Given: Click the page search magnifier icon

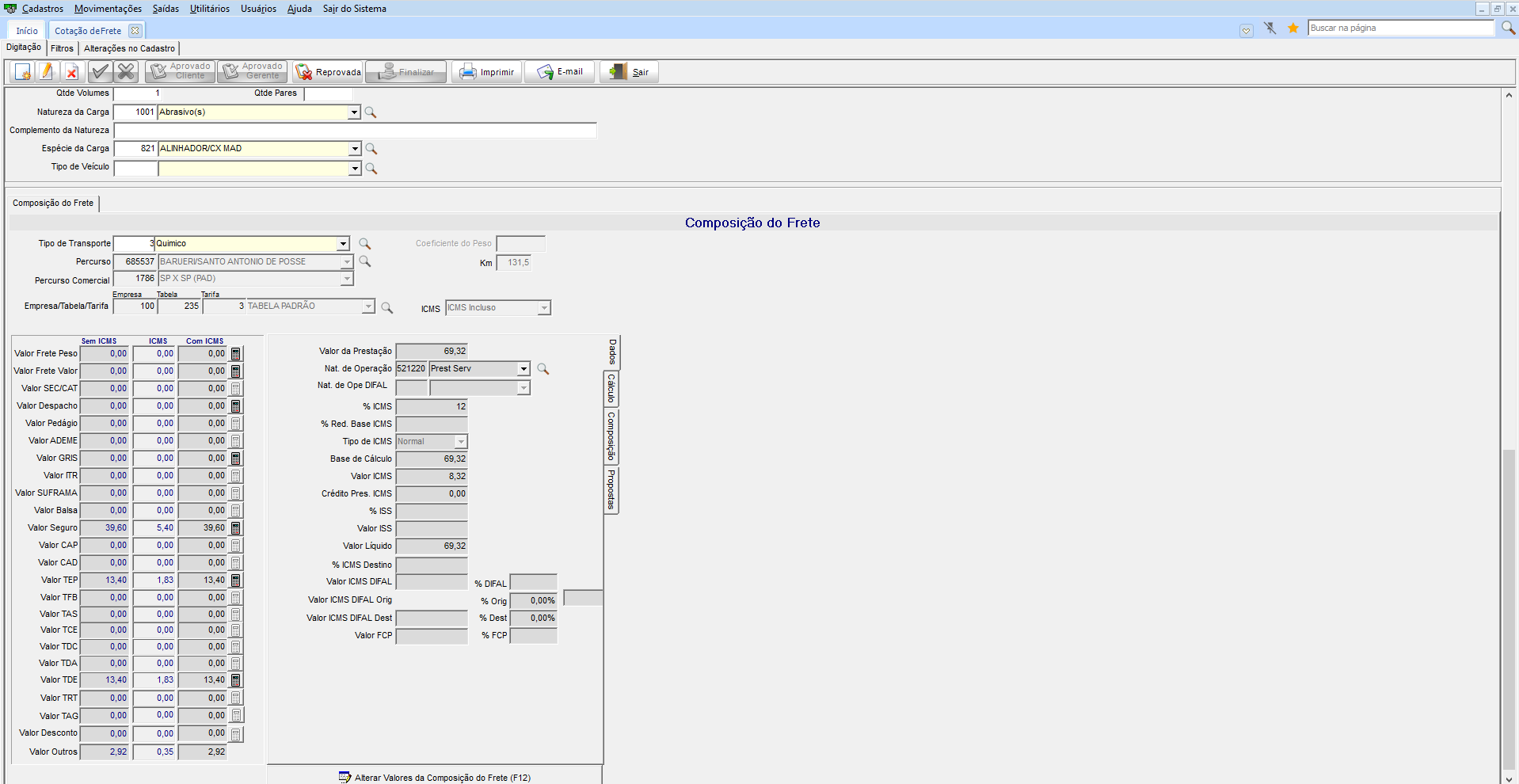Looking at the screenshot, I should pos(1508,28).
